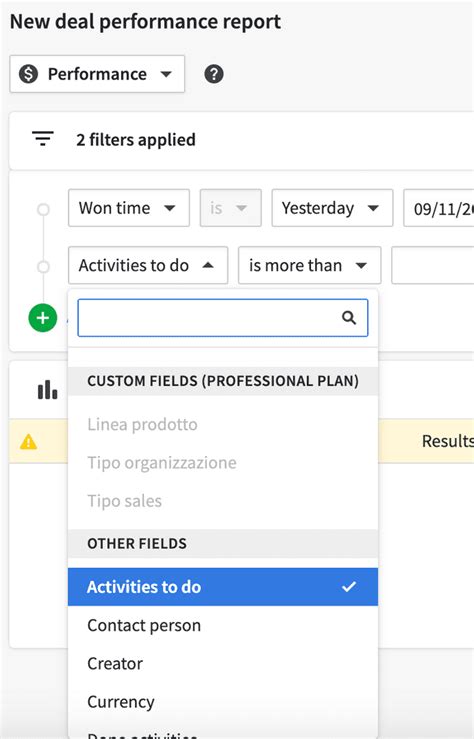
Task: Click the filter lines icon
Action: tap(42, 139)
